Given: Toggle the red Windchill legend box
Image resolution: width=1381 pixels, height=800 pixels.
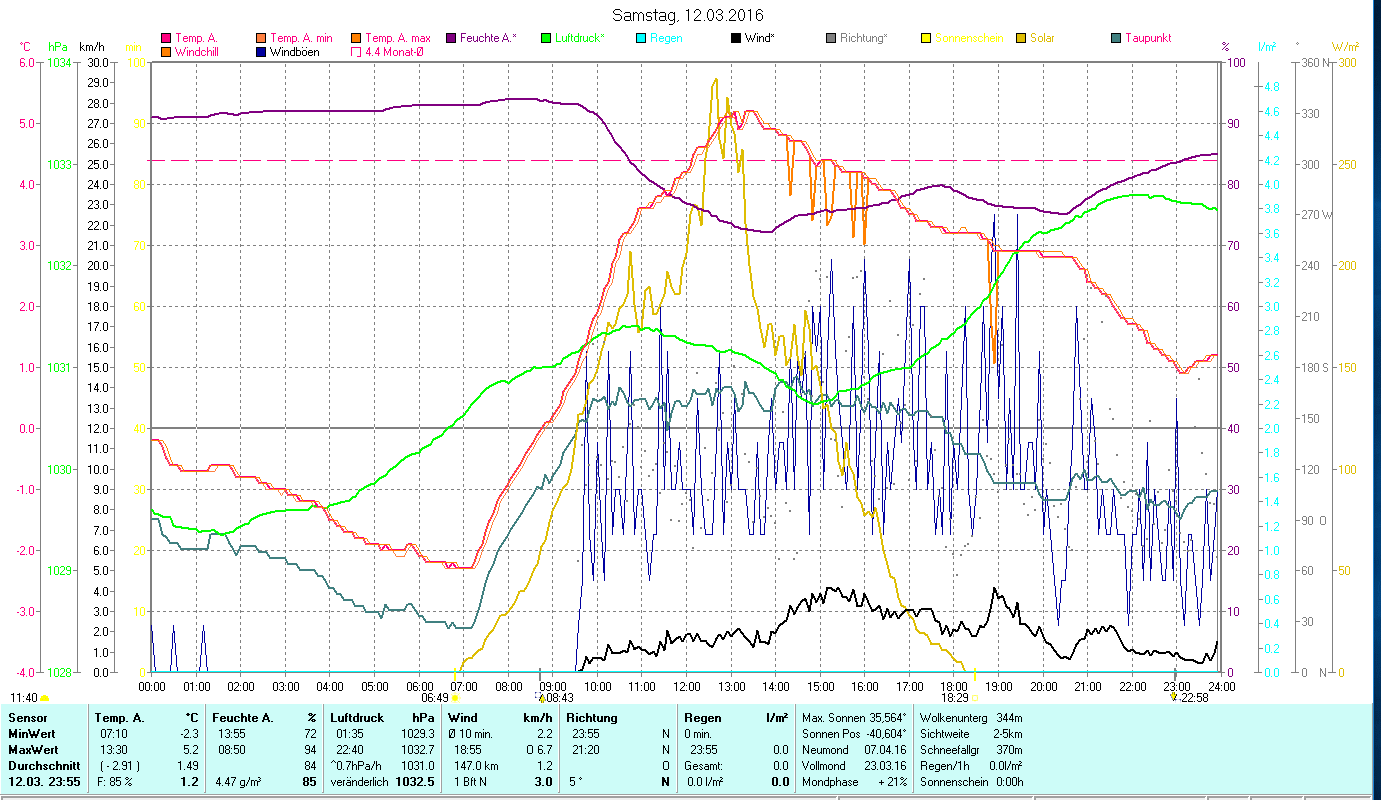Looking at the screenshot, I should 166,52.
